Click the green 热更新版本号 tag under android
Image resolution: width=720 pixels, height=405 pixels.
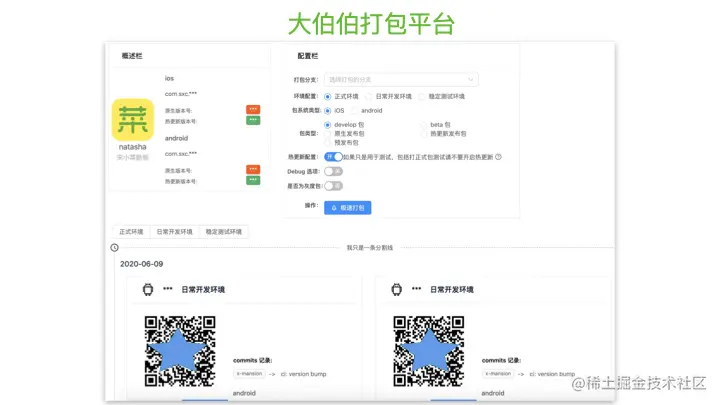click(253, 180)
